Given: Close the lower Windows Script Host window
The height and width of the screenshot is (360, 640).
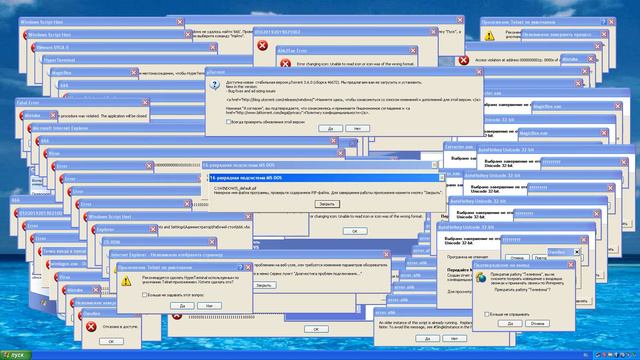Looking at the screenshot, I should (248, 216).
